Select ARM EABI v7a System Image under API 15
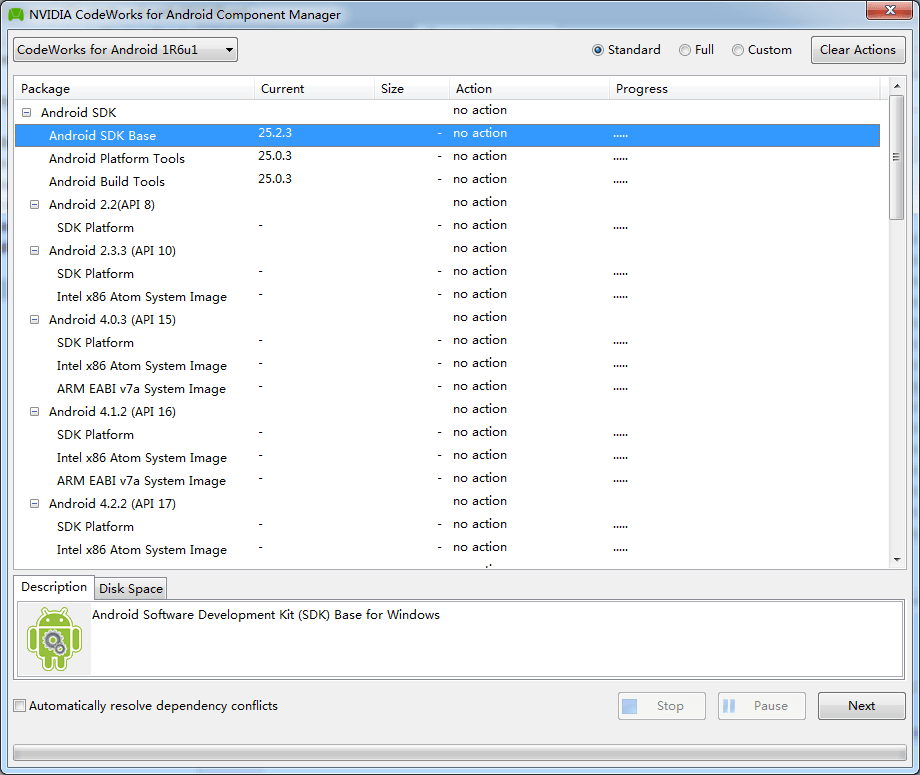This screenshot has width=920, height=775. (447, 388)
